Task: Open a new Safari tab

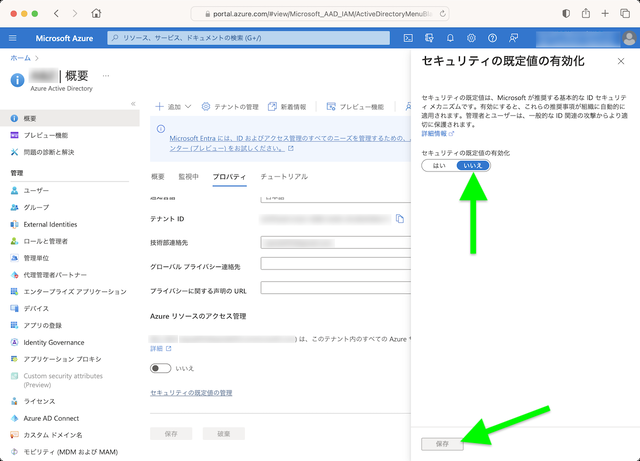Action: point(605,13)
